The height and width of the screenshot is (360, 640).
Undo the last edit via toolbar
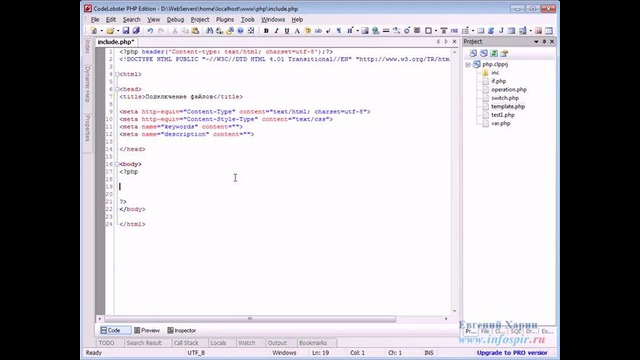(x=150, y=31)
